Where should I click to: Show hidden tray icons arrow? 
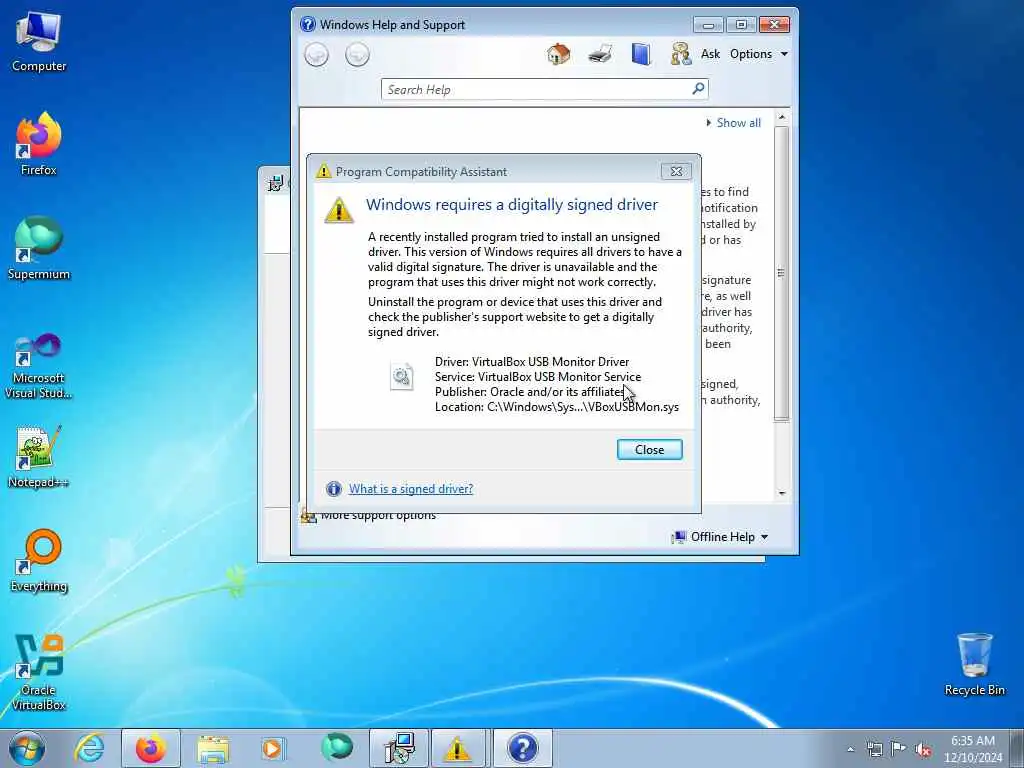click(850, 749)
